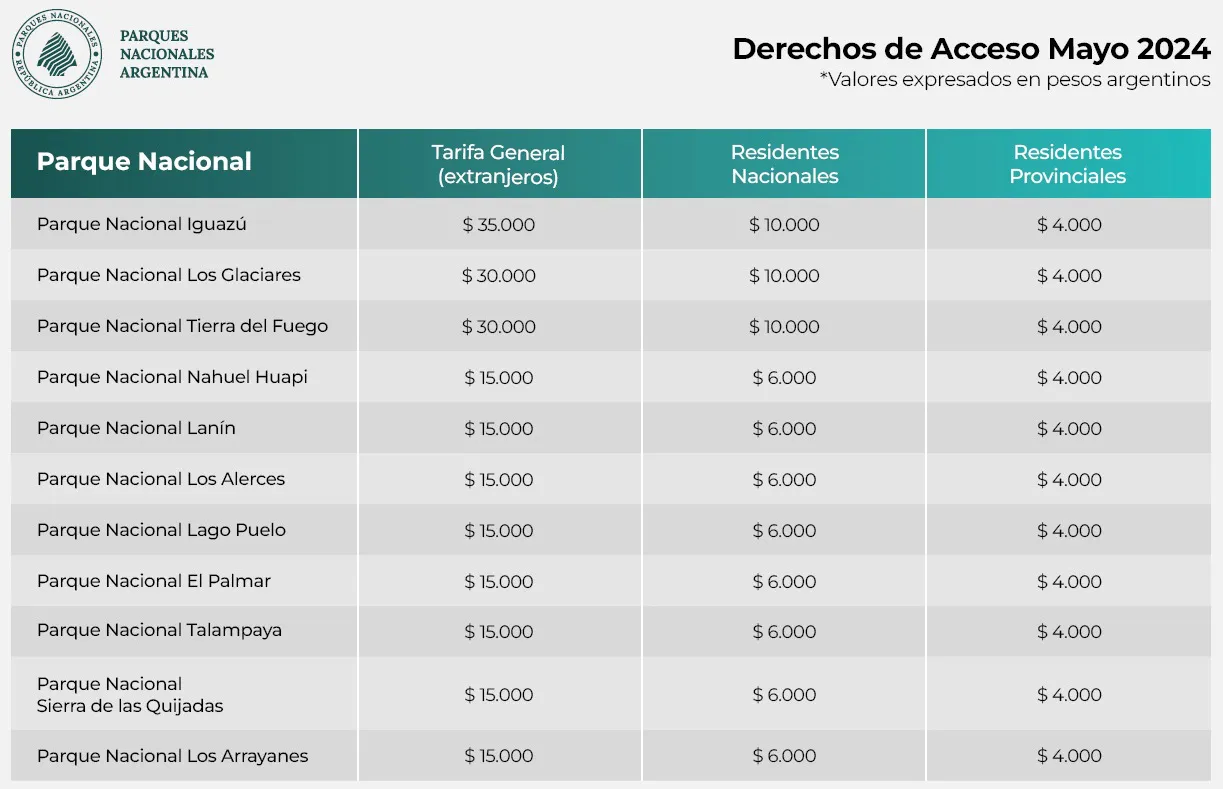Viewport: 1223px width, 789px height.
Task: Click Parque Nacional Tierra del Fuego name
Action: (x=182, y=326)
